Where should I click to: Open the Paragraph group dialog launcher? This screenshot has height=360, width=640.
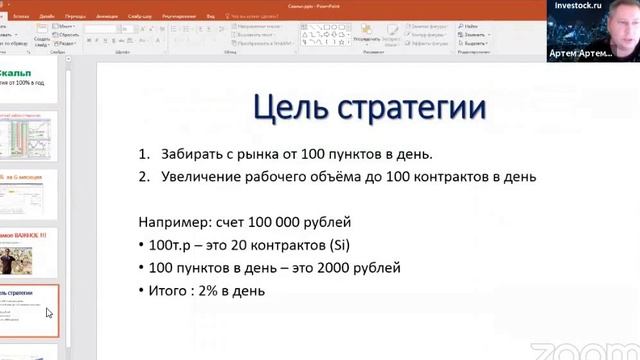click(295, 52)
